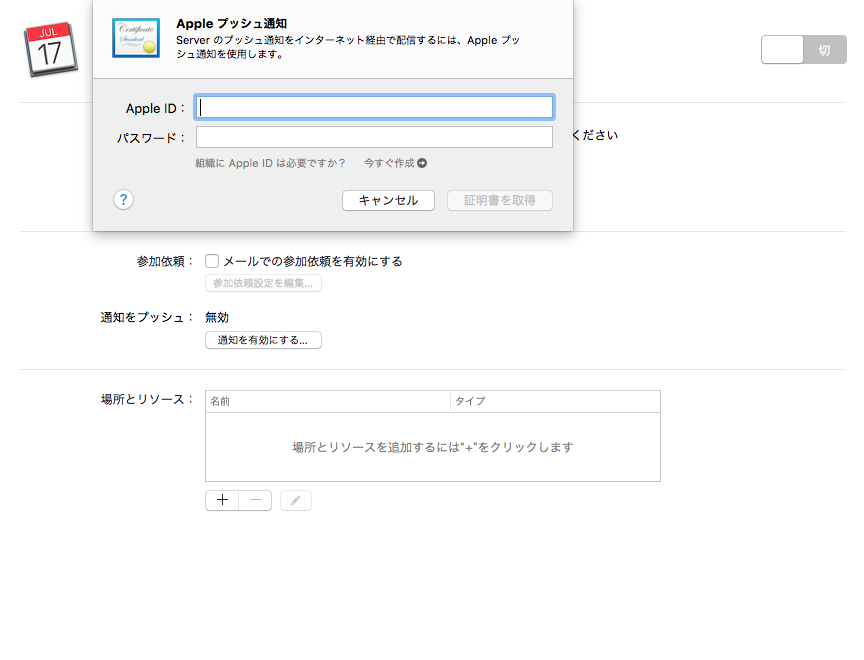
Task: Click the キャンセル button
Action: tap(388, 200)
